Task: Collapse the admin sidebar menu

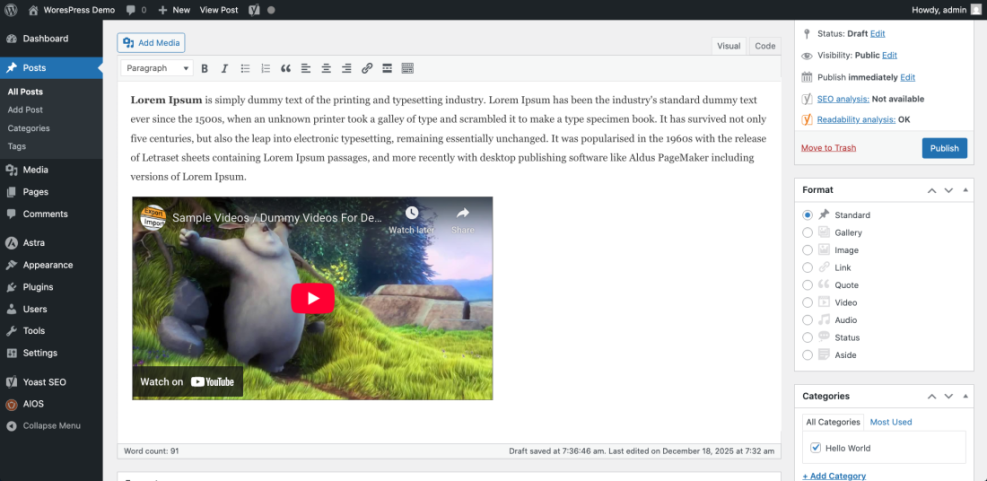Action: point(51,426)
